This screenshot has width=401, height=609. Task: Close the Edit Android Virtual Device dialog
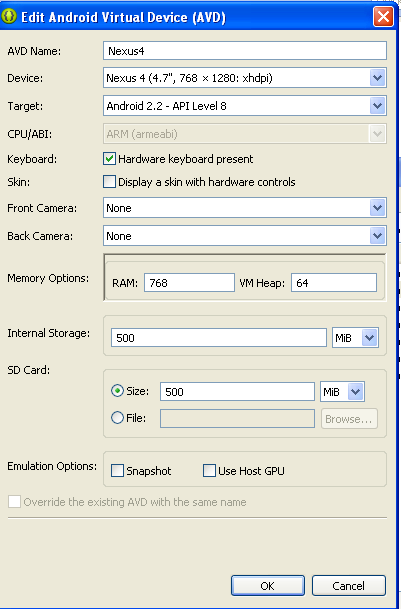(383, 17)
